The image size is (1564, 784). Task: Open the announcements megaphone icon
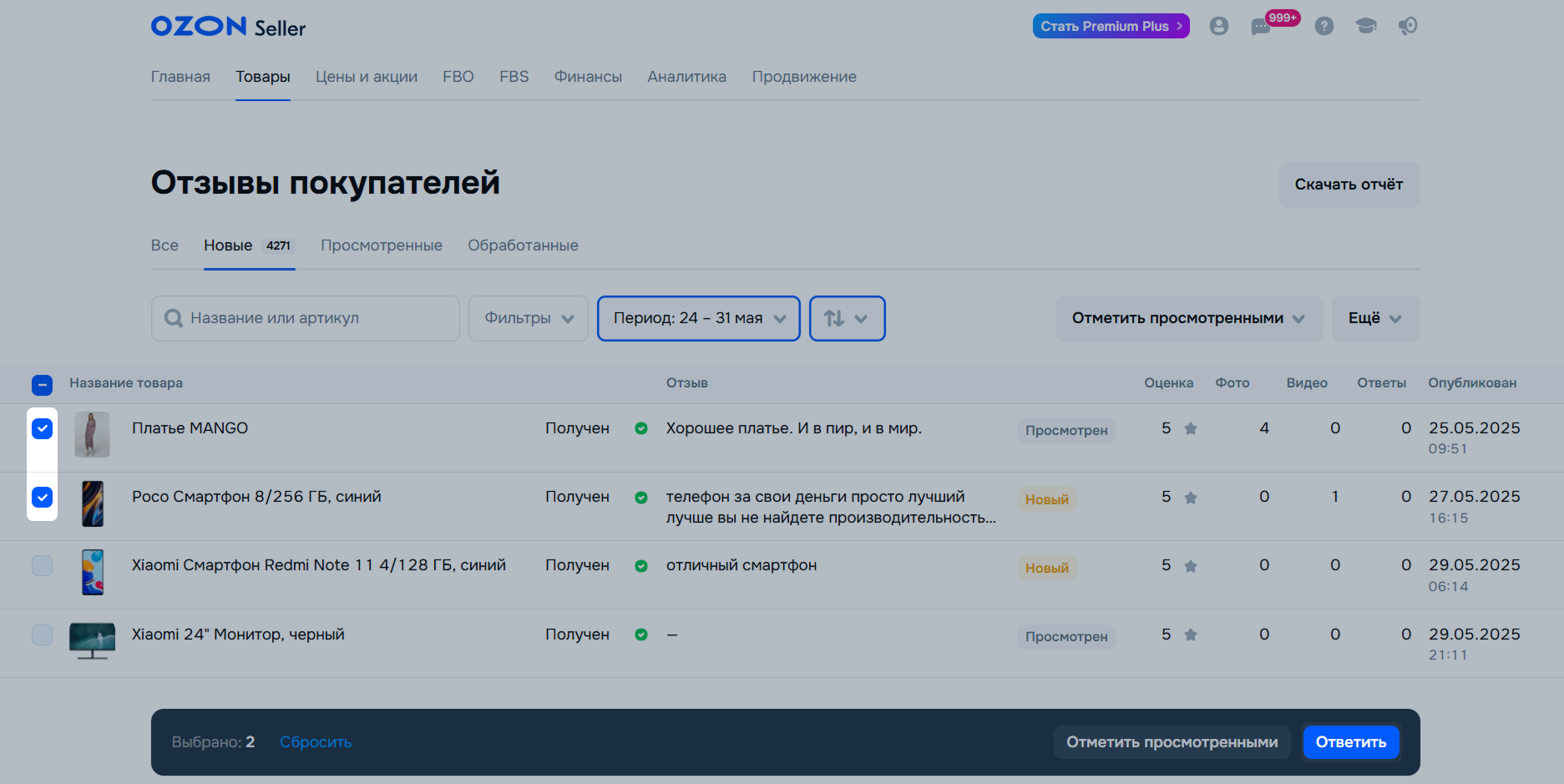pos(1408,26)
